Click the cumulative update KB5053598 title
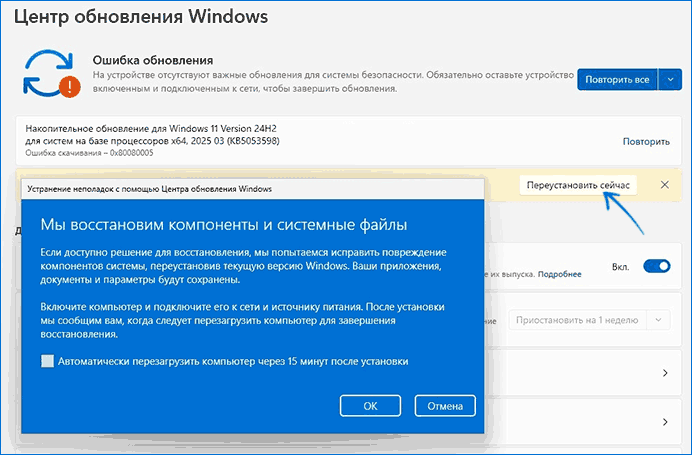 click(152, 135)
